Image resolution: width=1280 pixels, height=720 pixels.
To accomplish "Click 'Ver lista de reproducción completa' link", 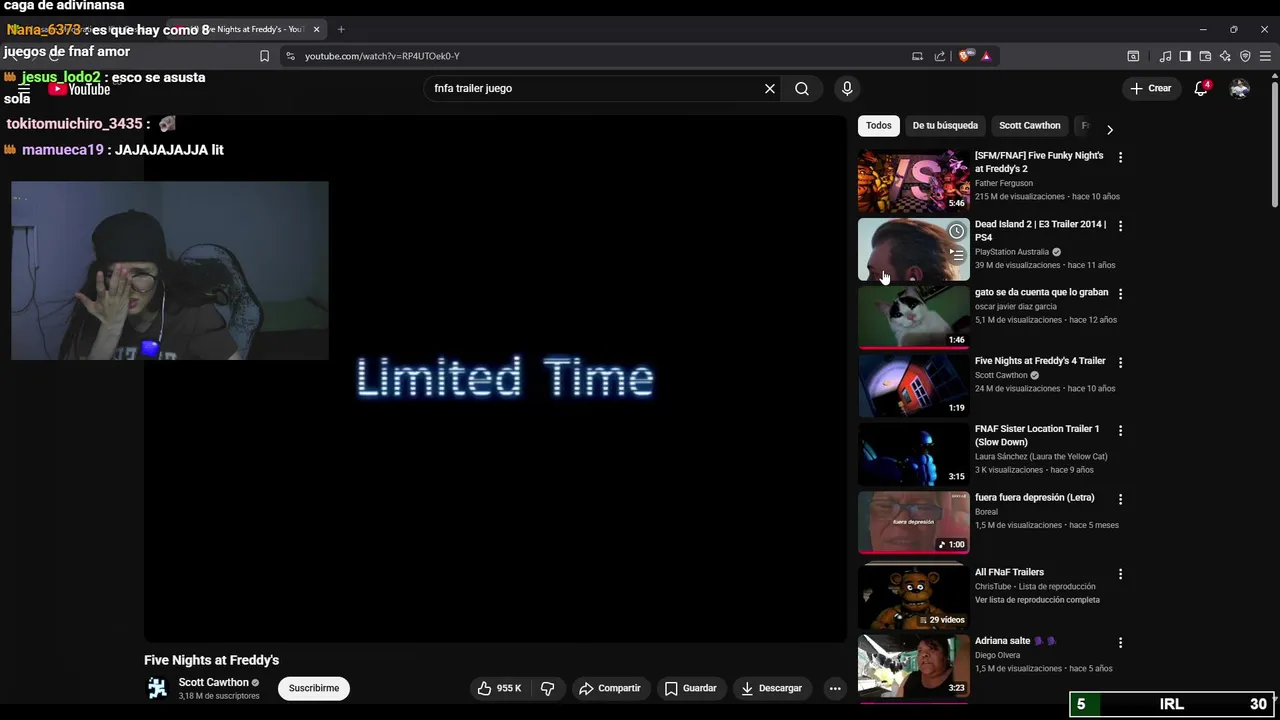I will 1037,600.
